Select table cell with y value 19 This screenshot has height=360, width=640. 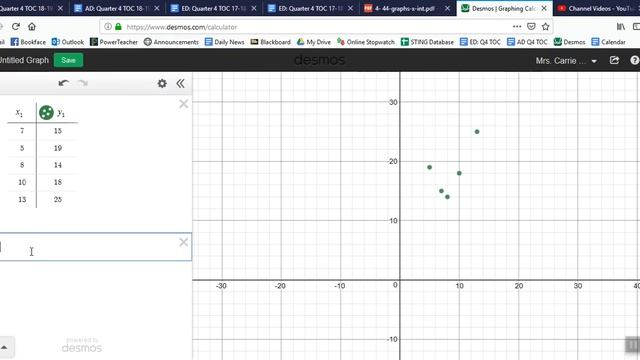click(x=58, y=148)
